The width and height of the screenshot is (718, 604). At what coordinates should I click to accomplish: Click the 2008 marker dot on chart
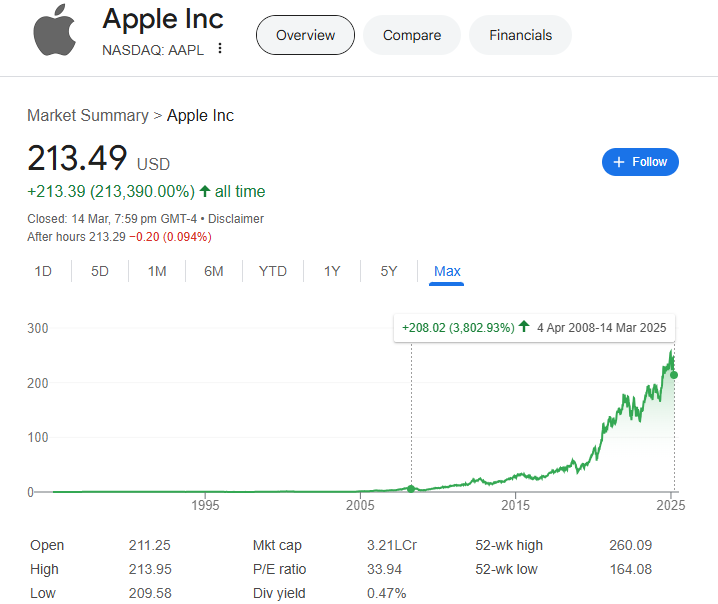tap(411, 488)
